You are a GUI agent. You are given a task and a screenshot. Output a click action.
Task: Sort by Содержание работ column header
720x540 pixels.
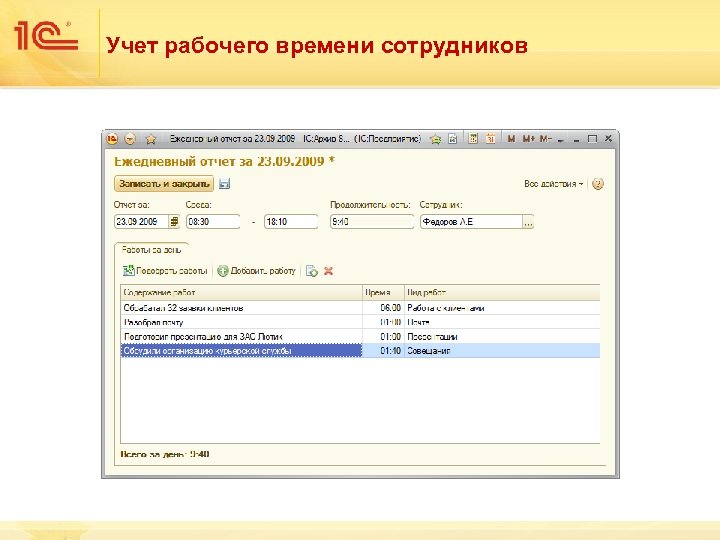click(242, 292)
